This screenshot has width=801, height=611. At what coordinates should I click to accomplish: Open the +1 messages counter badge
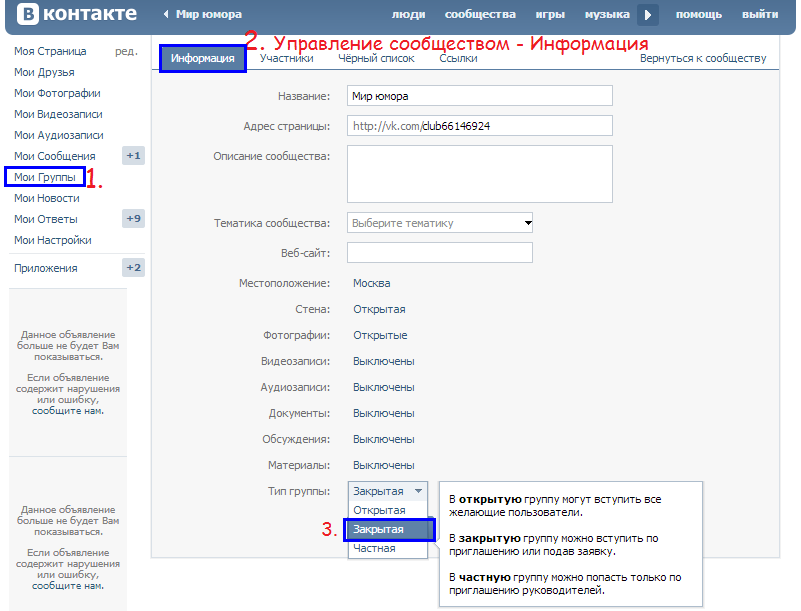click(x=133, y=156)
